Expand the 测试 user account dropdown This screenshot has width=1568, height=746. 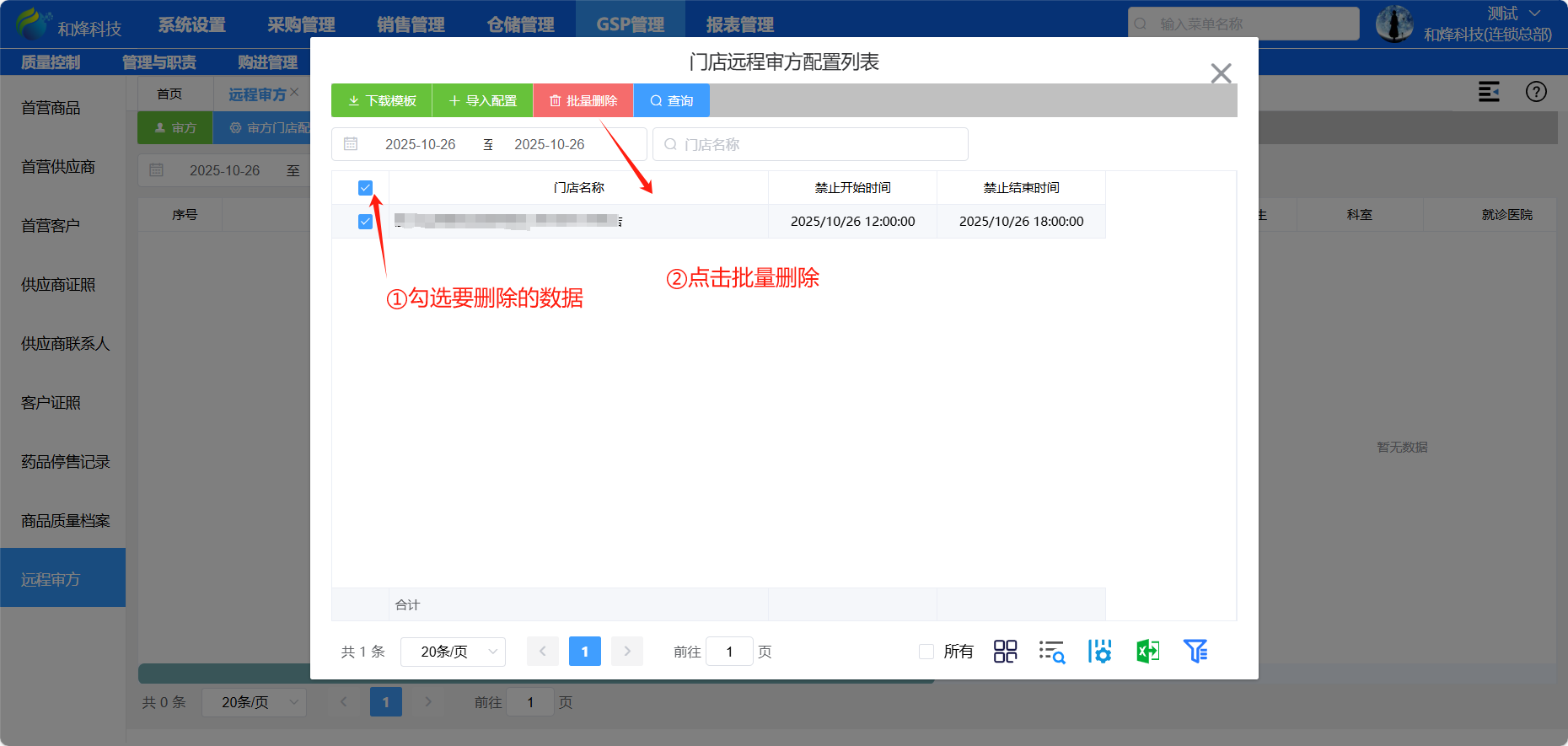[1513, 13]
